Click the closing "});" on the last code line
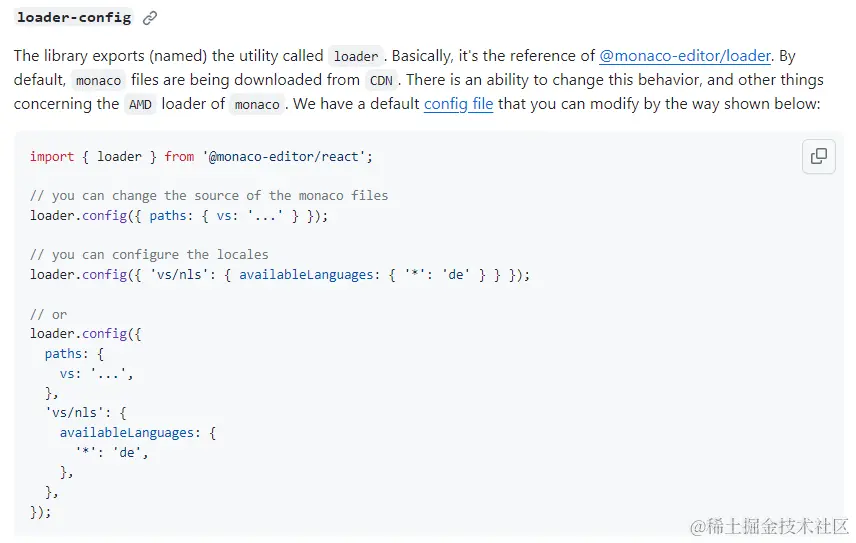 [x=40, y=512]
